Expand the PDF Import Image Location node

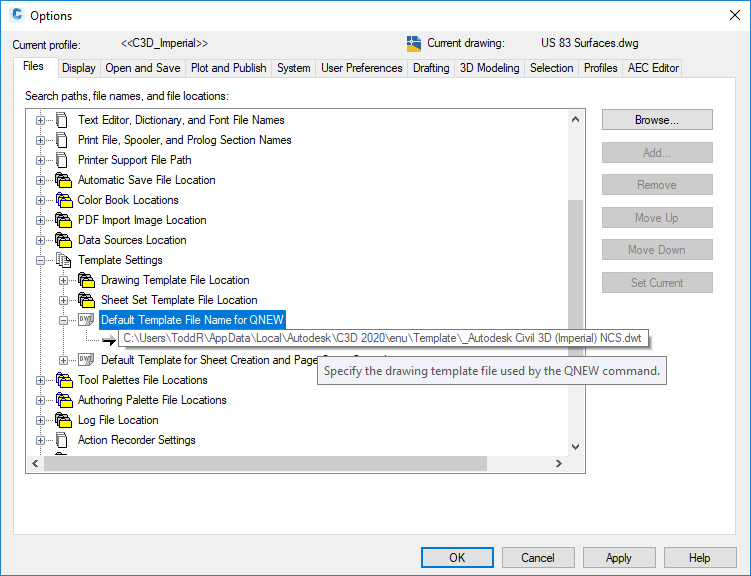(40, 221)
